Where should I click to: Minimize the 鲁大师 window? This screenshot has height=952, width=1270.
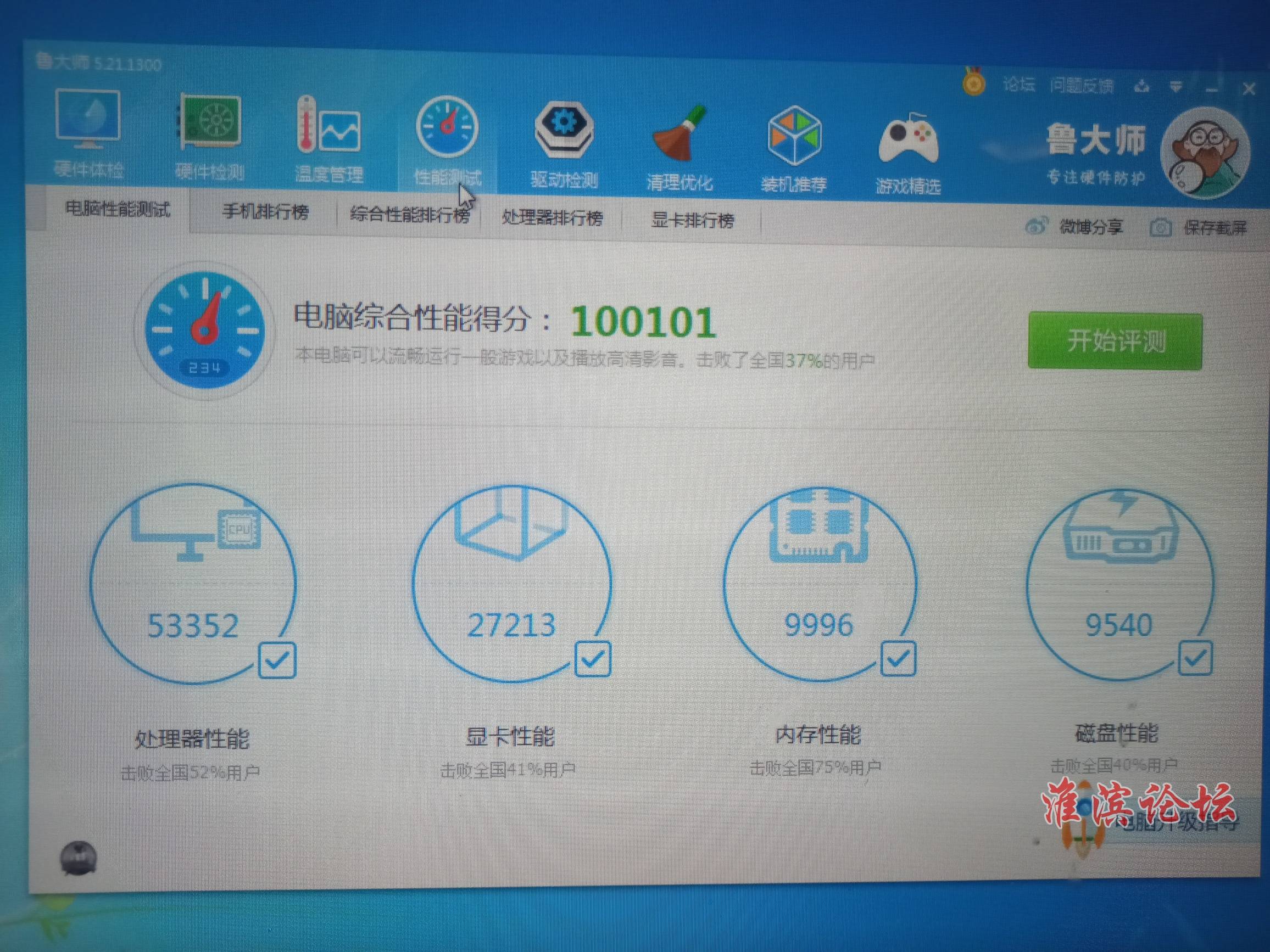point(1212,89)
